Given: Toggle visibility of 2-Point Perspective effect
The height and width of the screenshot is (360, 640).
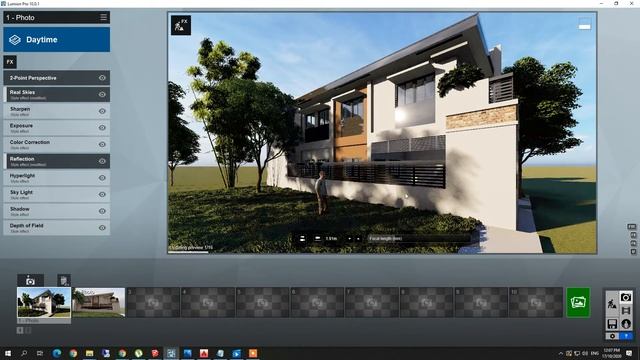Looking at the screenshot, I should [102, 78].
